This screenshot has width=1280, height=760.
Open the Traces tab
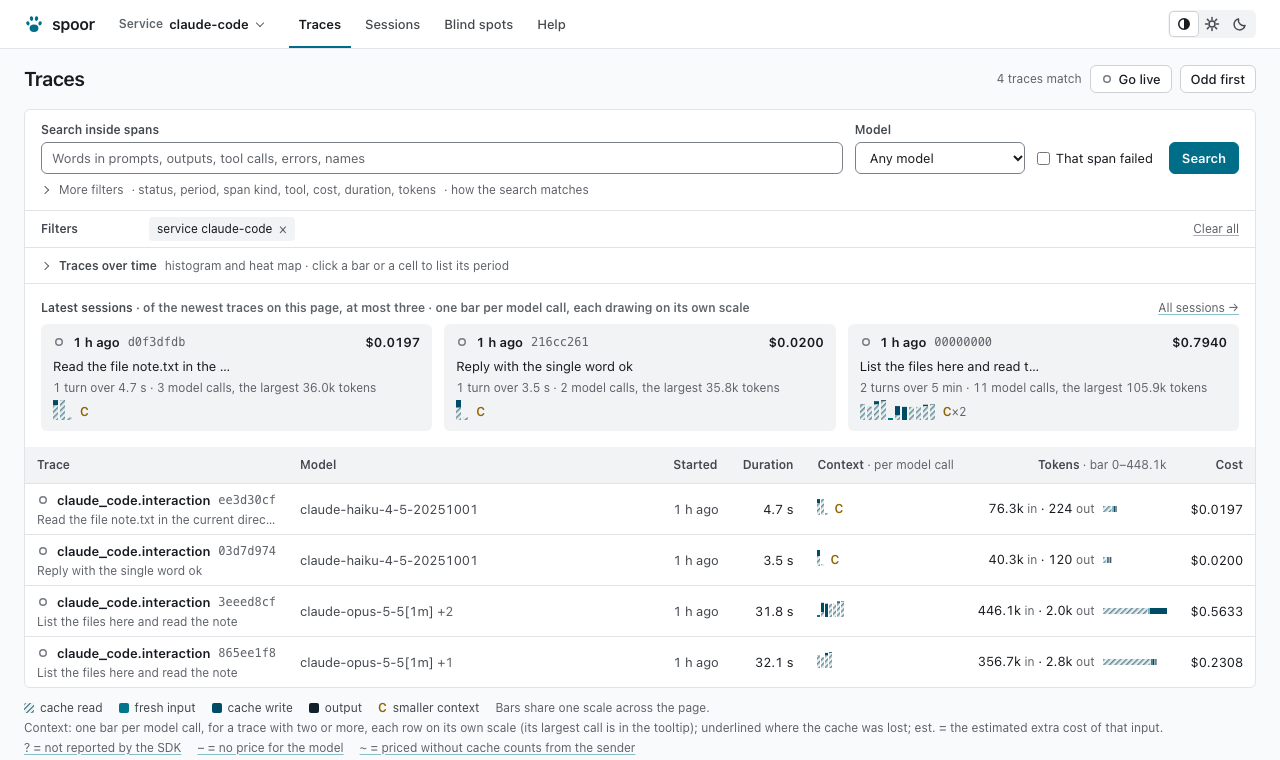320,24
